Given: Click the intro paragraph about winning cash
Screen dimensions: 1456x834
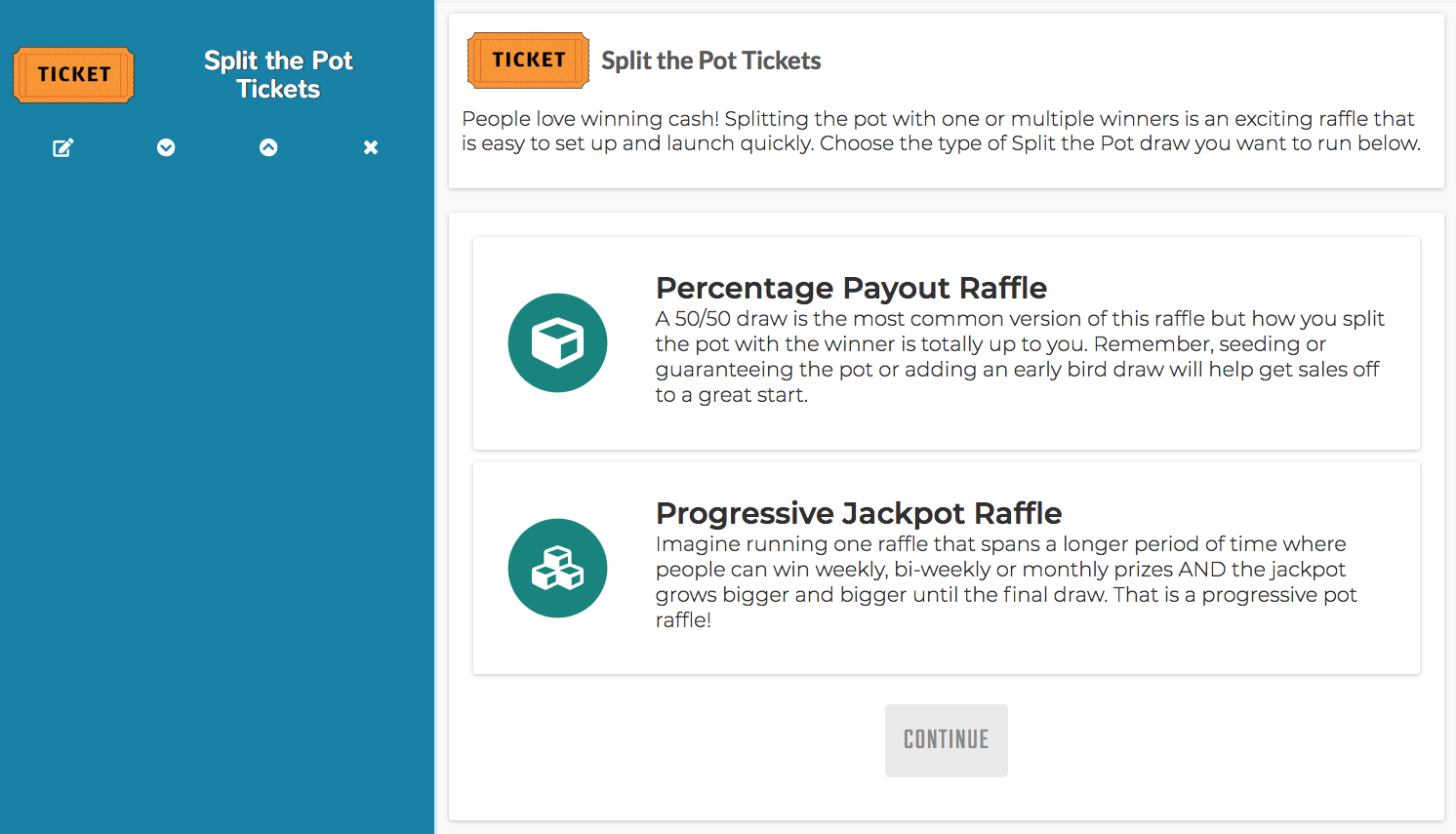Looking at the screenshot, I should pos(937,131).
